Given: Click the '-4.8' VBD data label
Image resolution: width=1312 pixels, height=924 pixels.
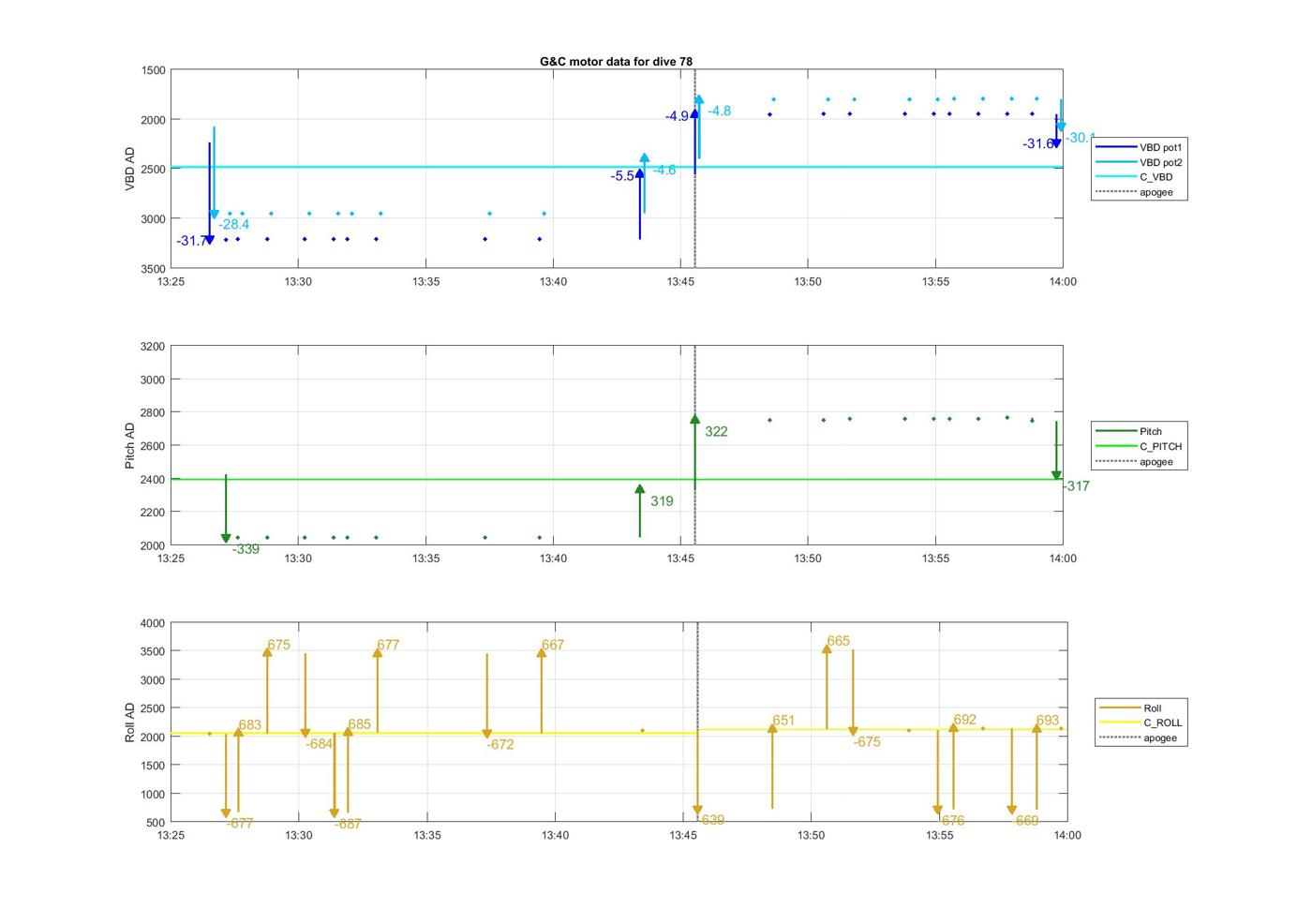Looking at the screenshot, I should click(719, 111).
